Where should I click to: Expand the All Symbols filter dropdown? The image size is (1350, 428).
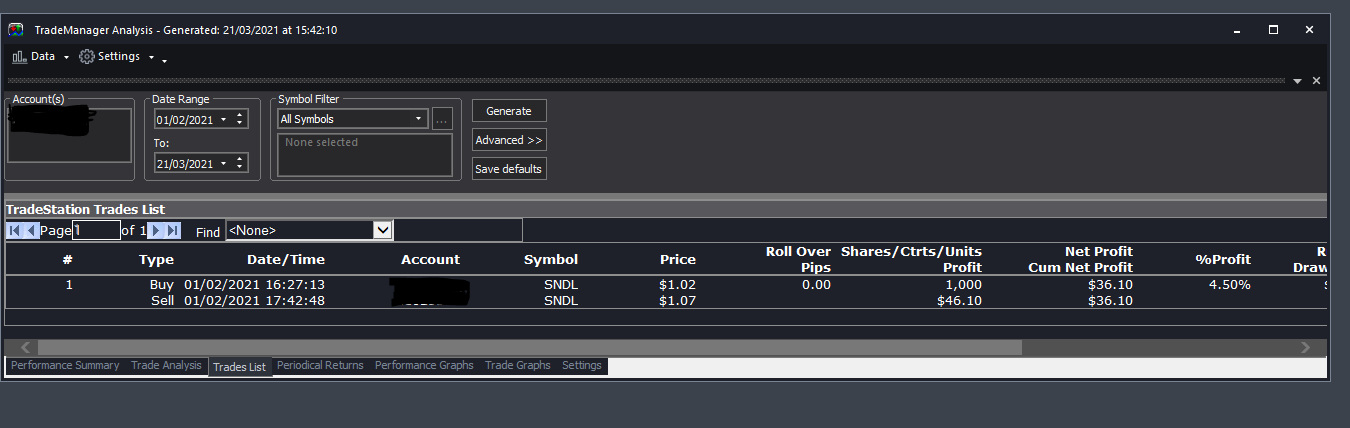click(419, 119)
